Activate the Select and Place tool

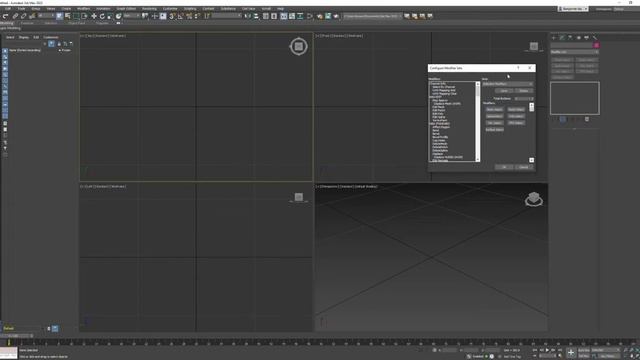coord(118,16)
